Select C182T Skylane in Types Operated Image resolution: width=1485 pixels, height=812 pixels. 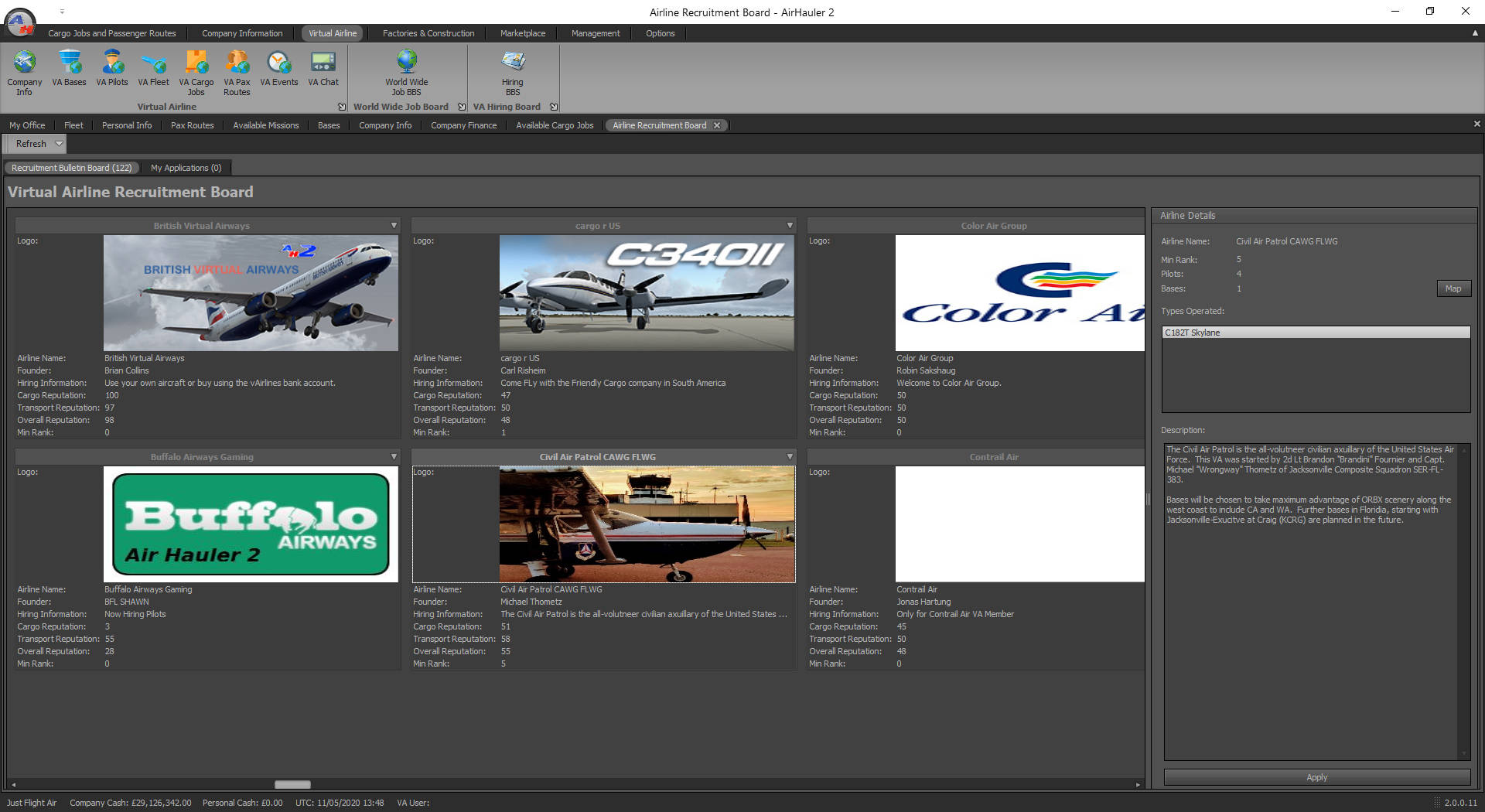click(1316, 333)
